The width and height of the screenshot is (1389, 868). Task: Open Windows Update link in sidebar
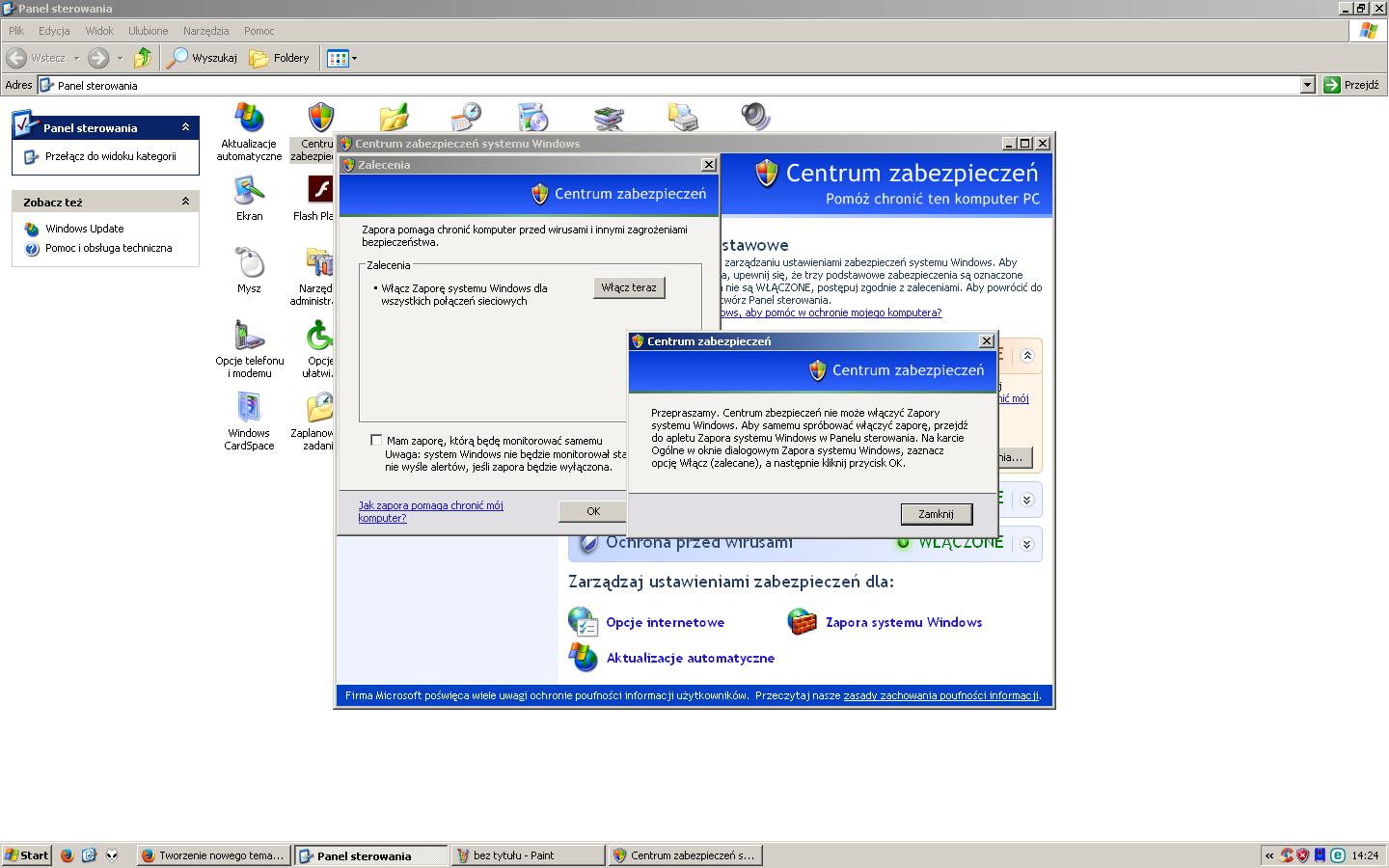pyautogui.click(x=84, y=229)
